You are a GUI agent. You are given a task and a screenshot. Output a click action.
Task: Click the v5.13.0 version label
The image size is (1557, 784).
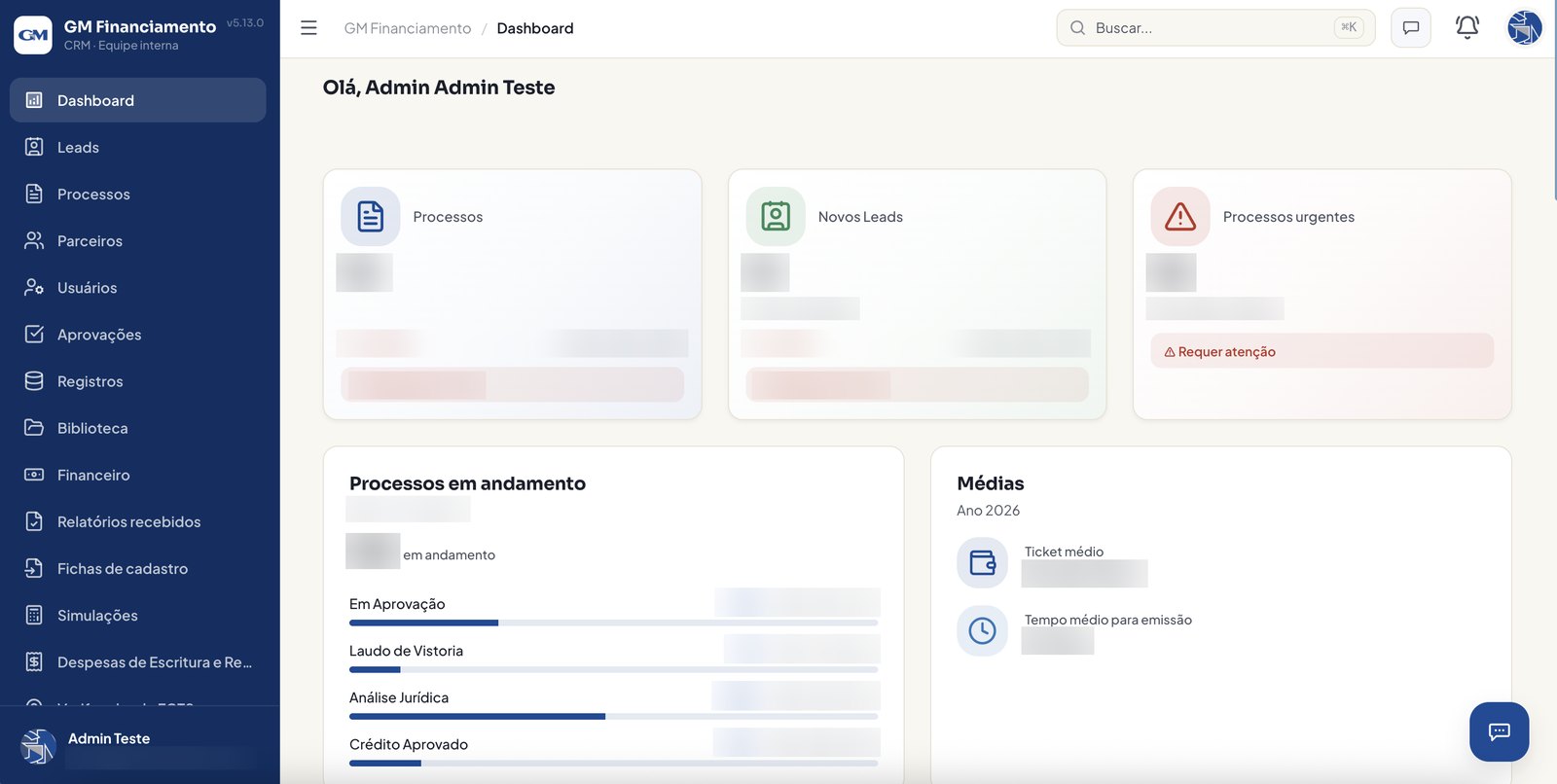pyautogui.click(x=245, y=22)
